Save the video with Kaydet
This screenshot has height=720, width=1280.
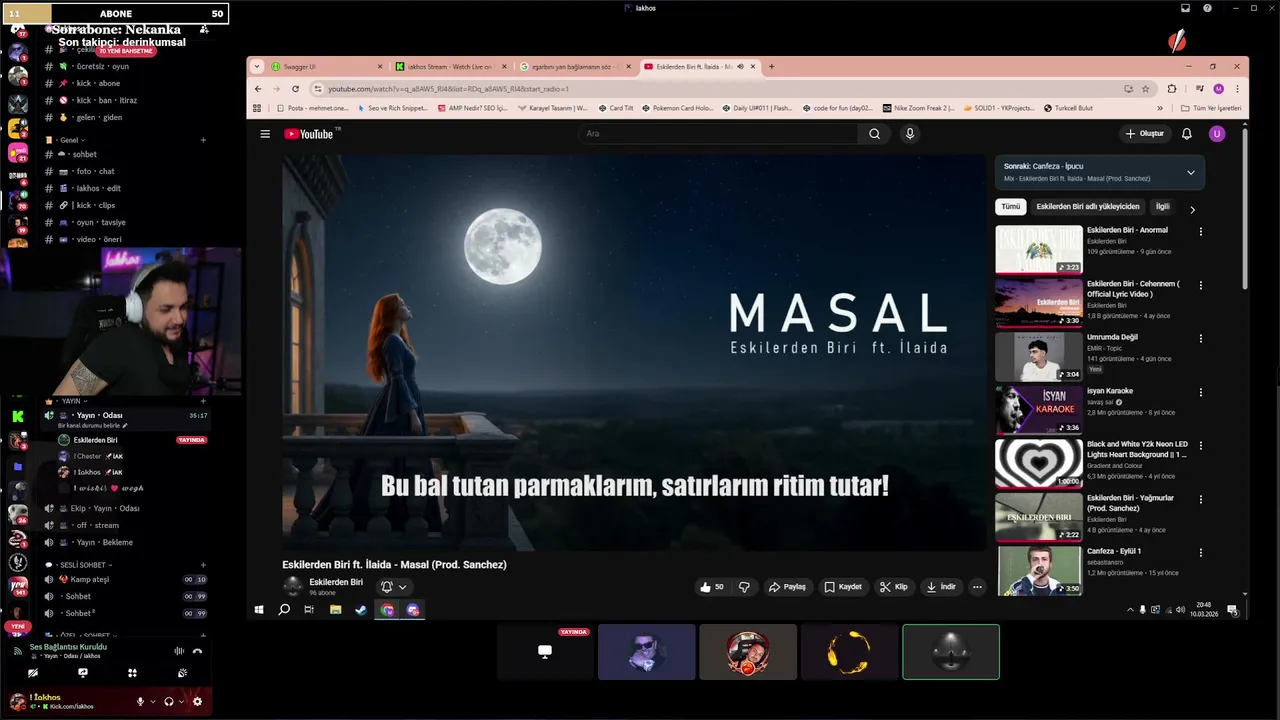click(x=843, y=587)
